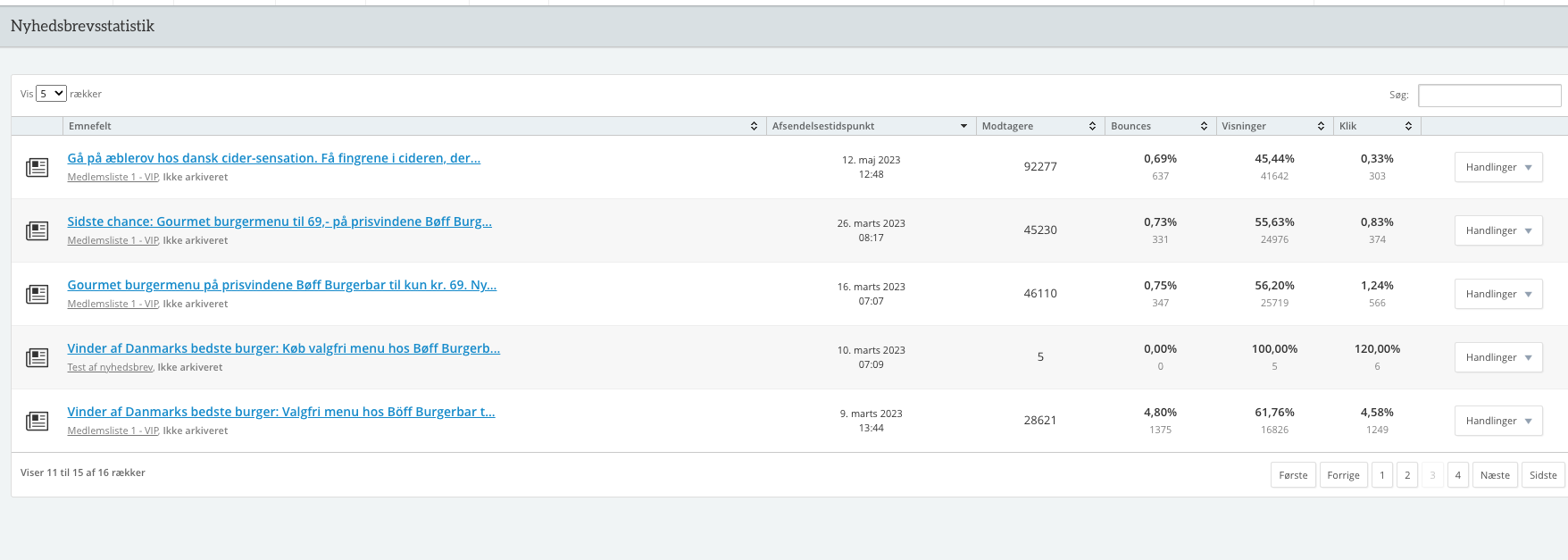
Task: Open the Gourmet burgermenu på prisvindene newsletter link
Action: pyautogui.click(x=281, y=285)
